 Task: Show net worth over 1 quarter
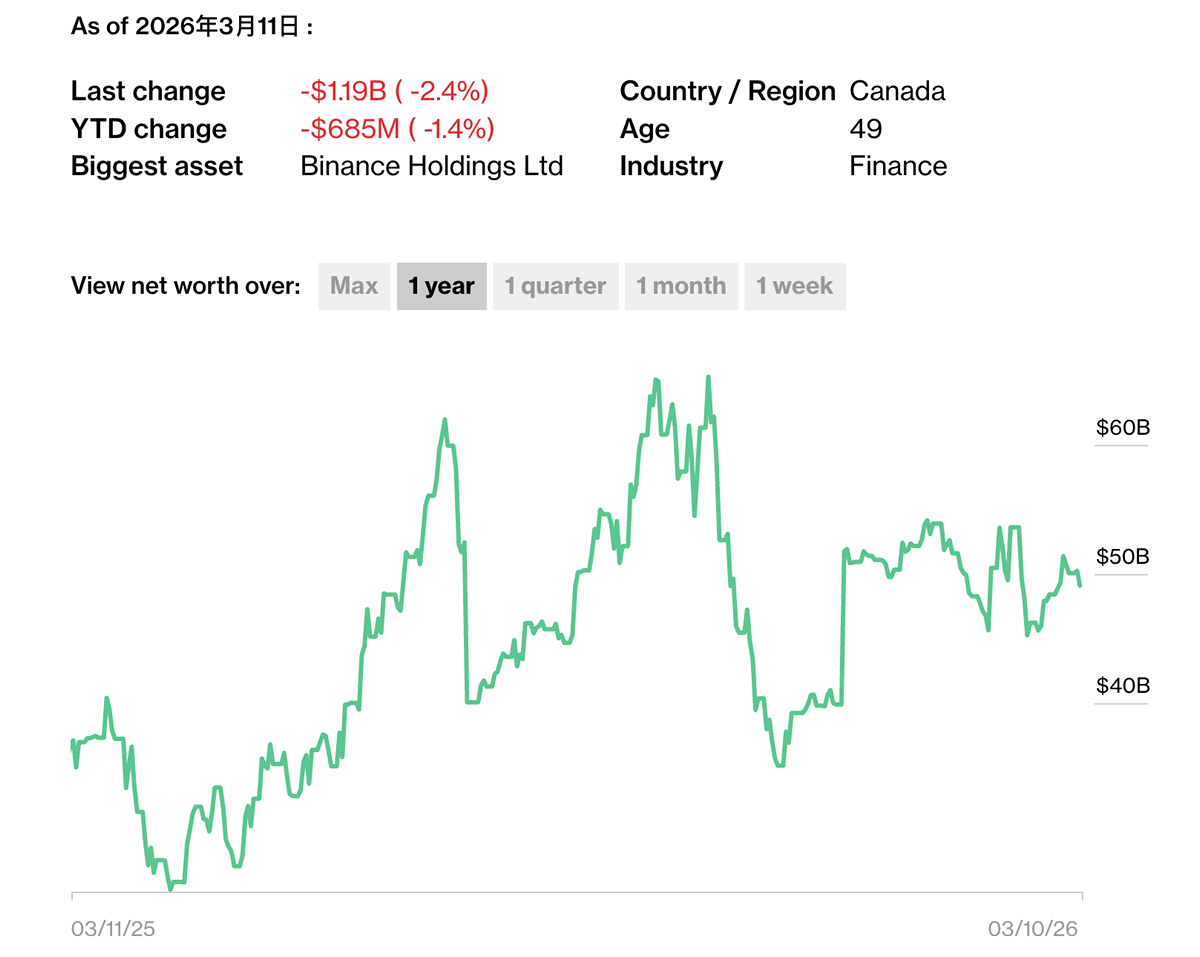555,286
